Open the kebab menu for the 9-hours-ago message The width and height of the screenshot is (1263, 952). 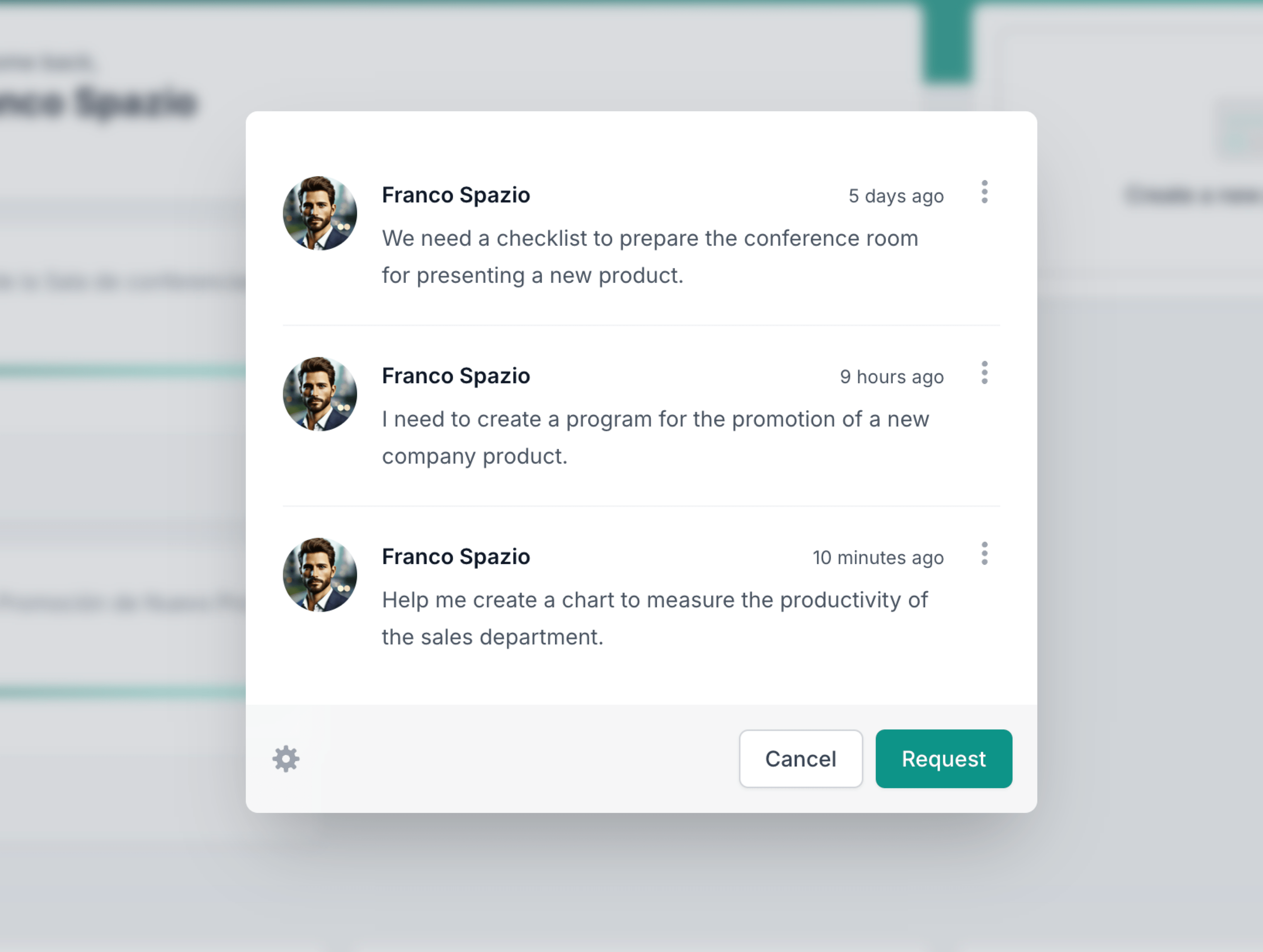984,374
